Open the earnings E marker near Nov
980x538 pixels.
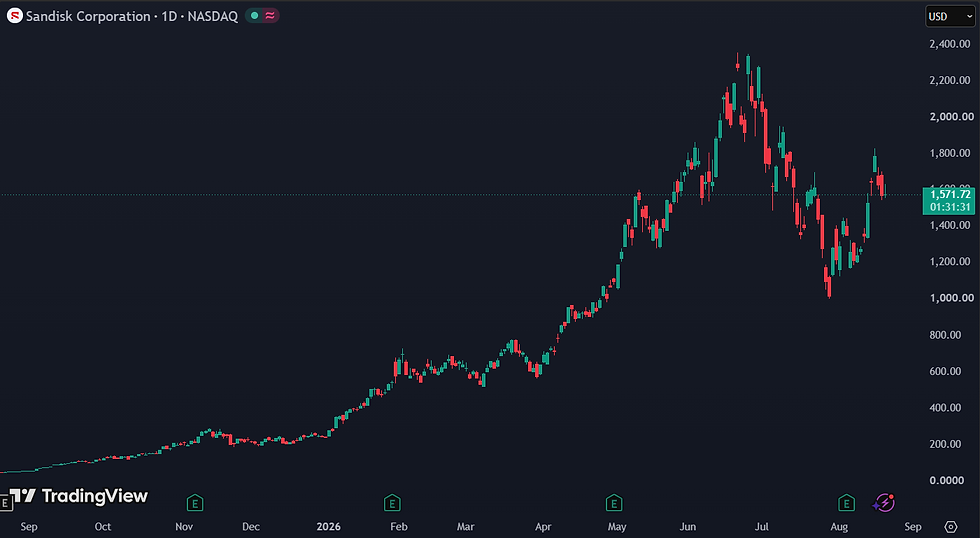pos(195,502)
